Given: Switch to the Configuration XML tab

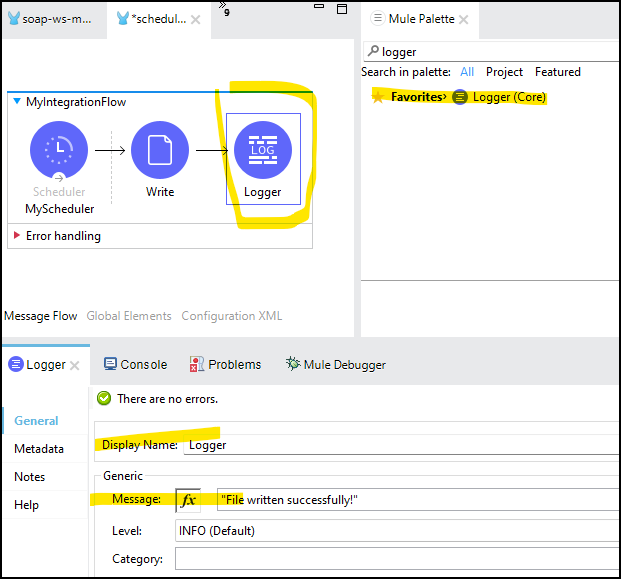Looking at the screenshot, I should tap(231, 316).
